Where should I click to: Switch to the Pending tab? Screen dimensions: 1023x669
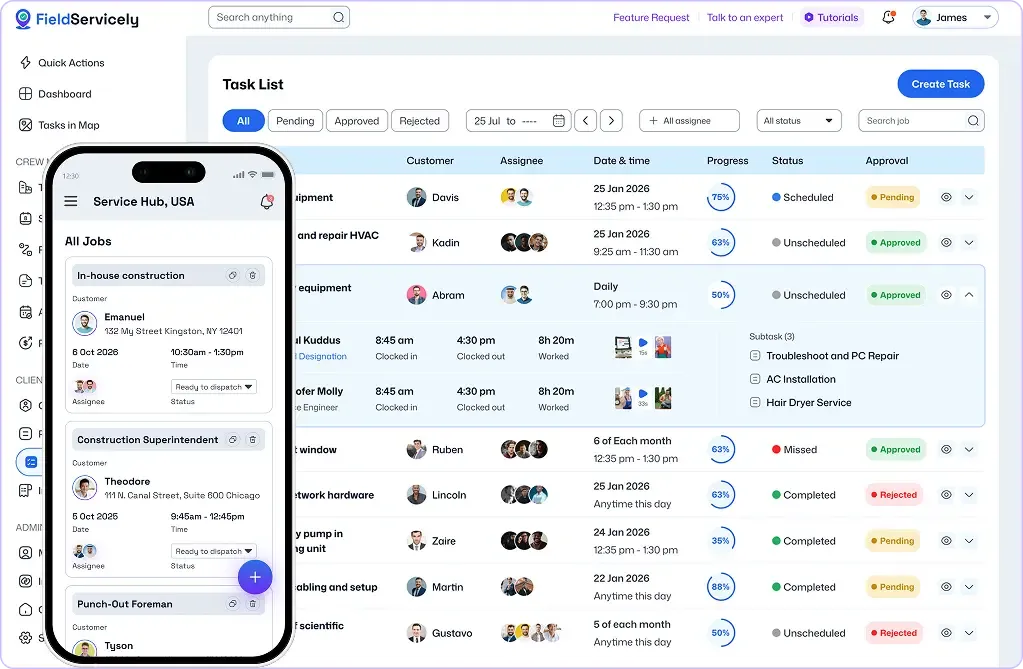click(x=295, y=120)
